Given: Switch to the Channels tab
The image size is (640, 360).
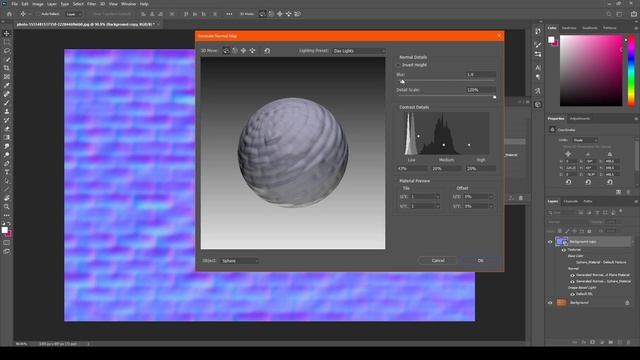Looking at the screenshot, I should click(571, 201).
